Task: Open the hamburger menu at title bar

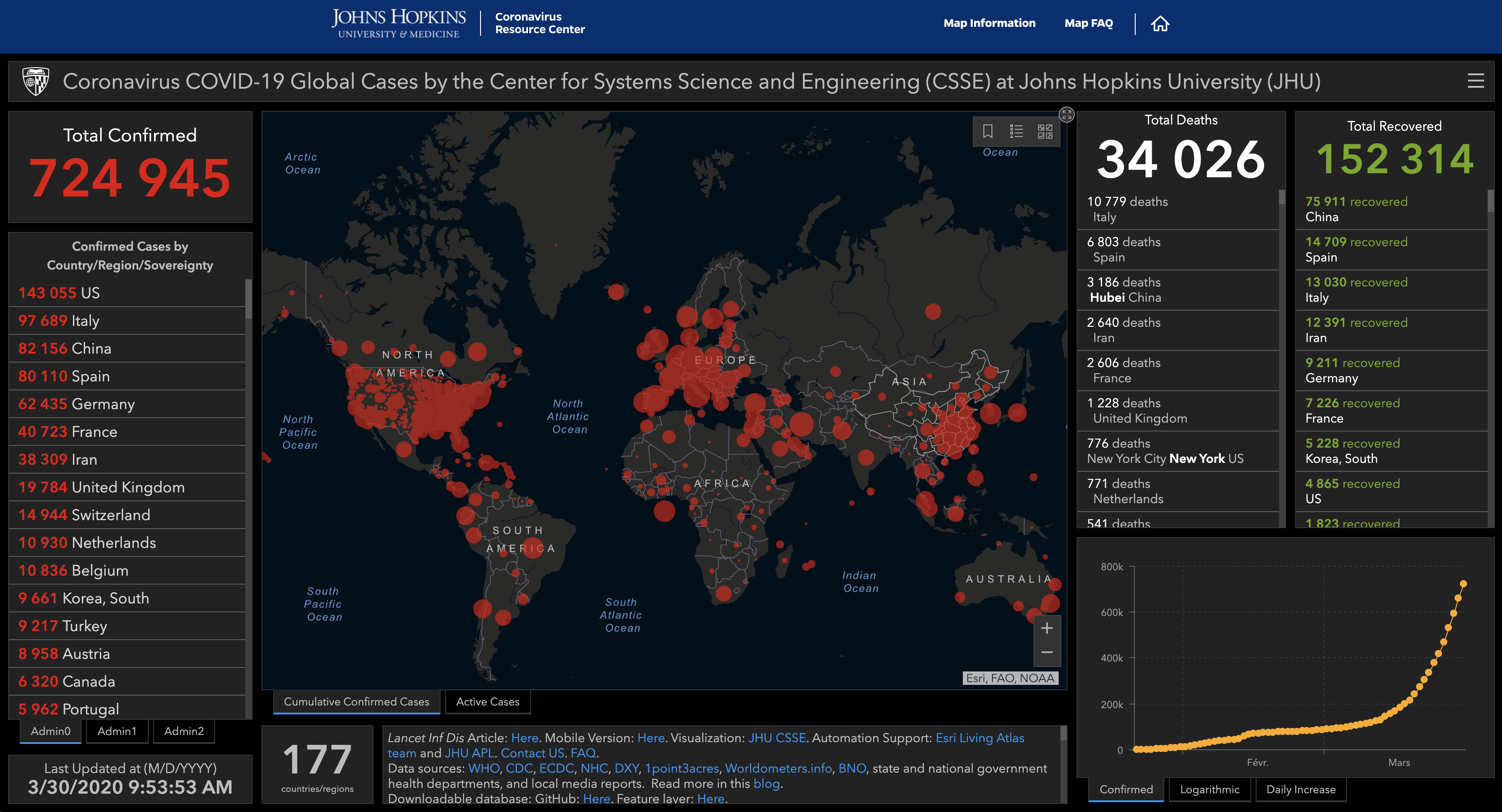Action: tap(1475, 81)
